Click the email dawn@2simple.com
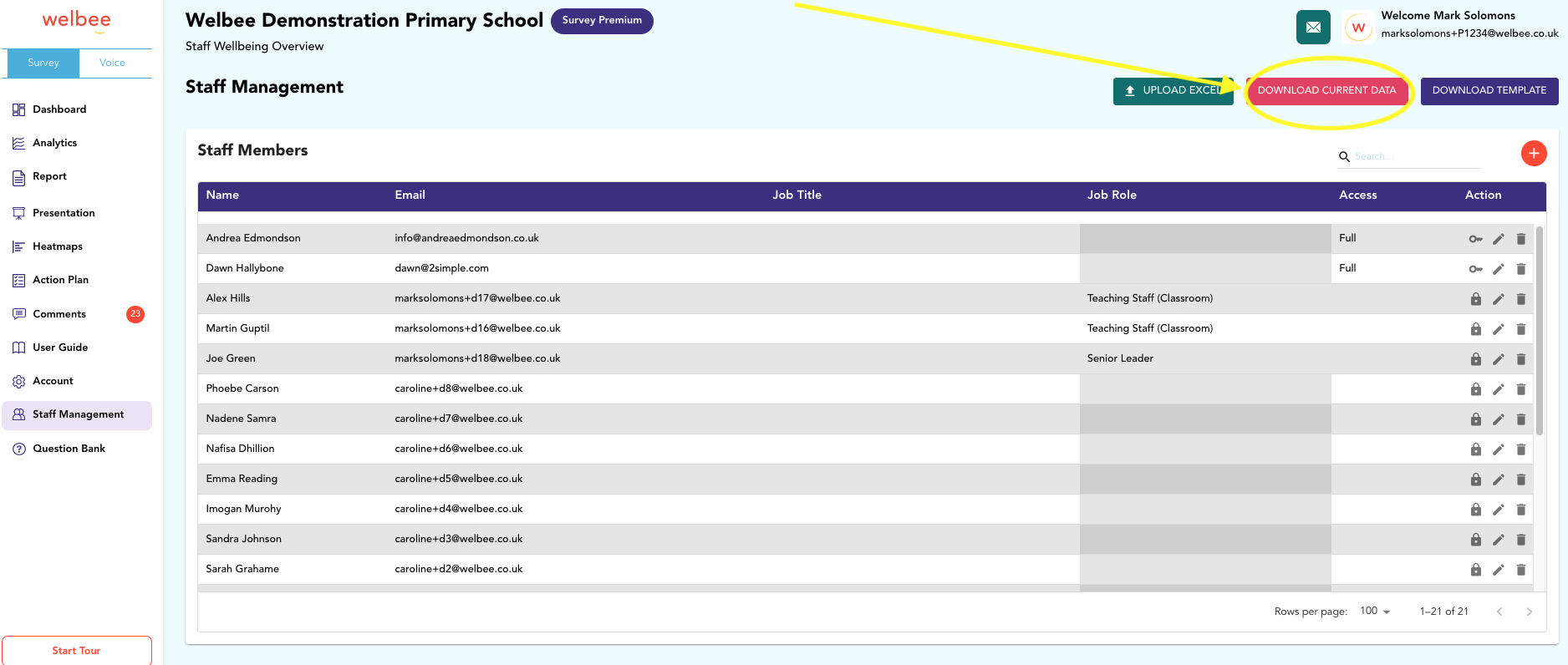The width and height of the screenshot is (1568, 665). 442,269
